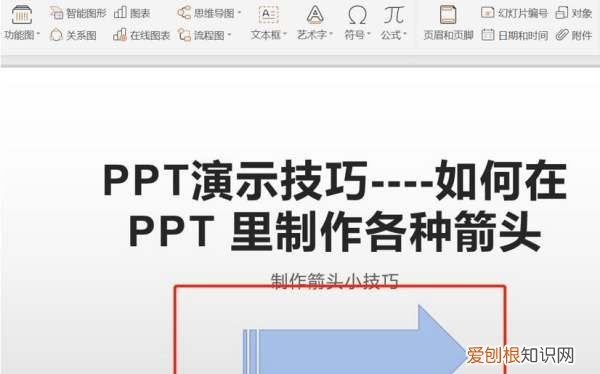This screenshot has width=600, height=374.
Task: Insert a 智能图形 smart graphic
Action: coord(78,13)
